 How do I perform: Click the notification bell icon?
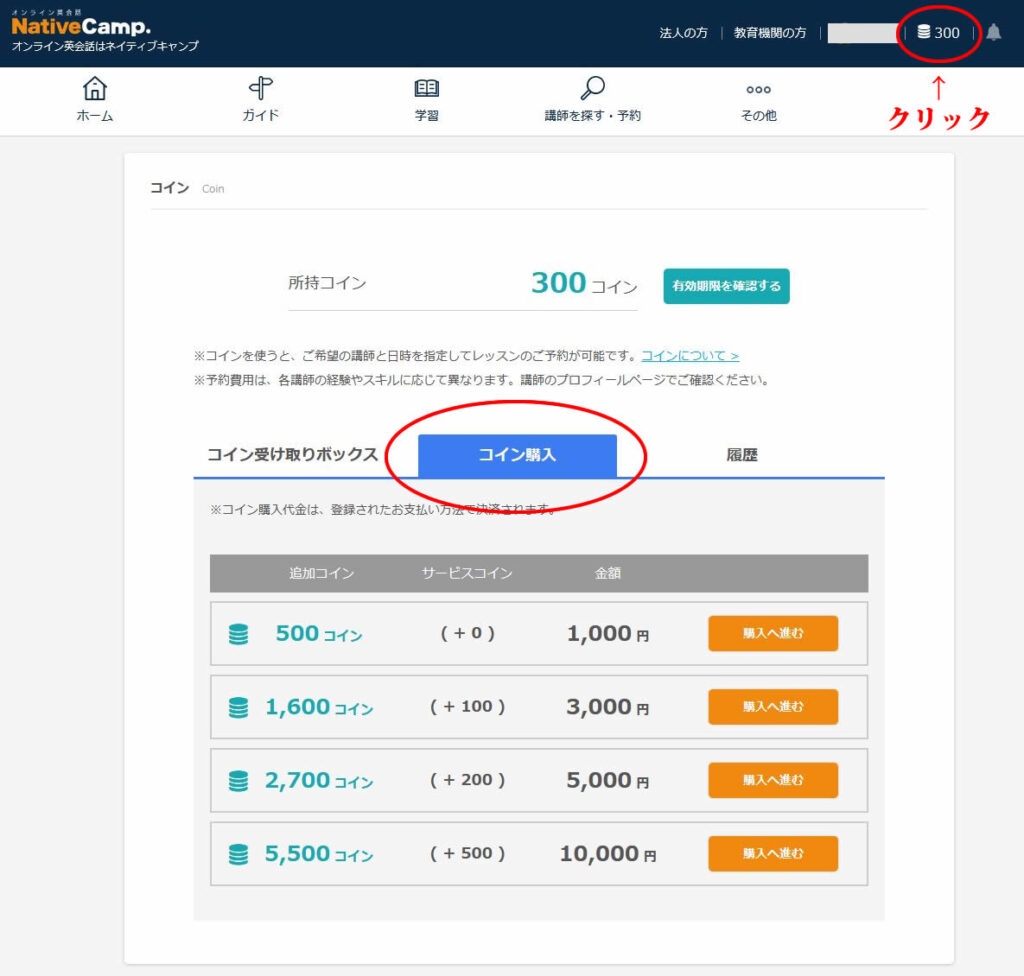992,33
